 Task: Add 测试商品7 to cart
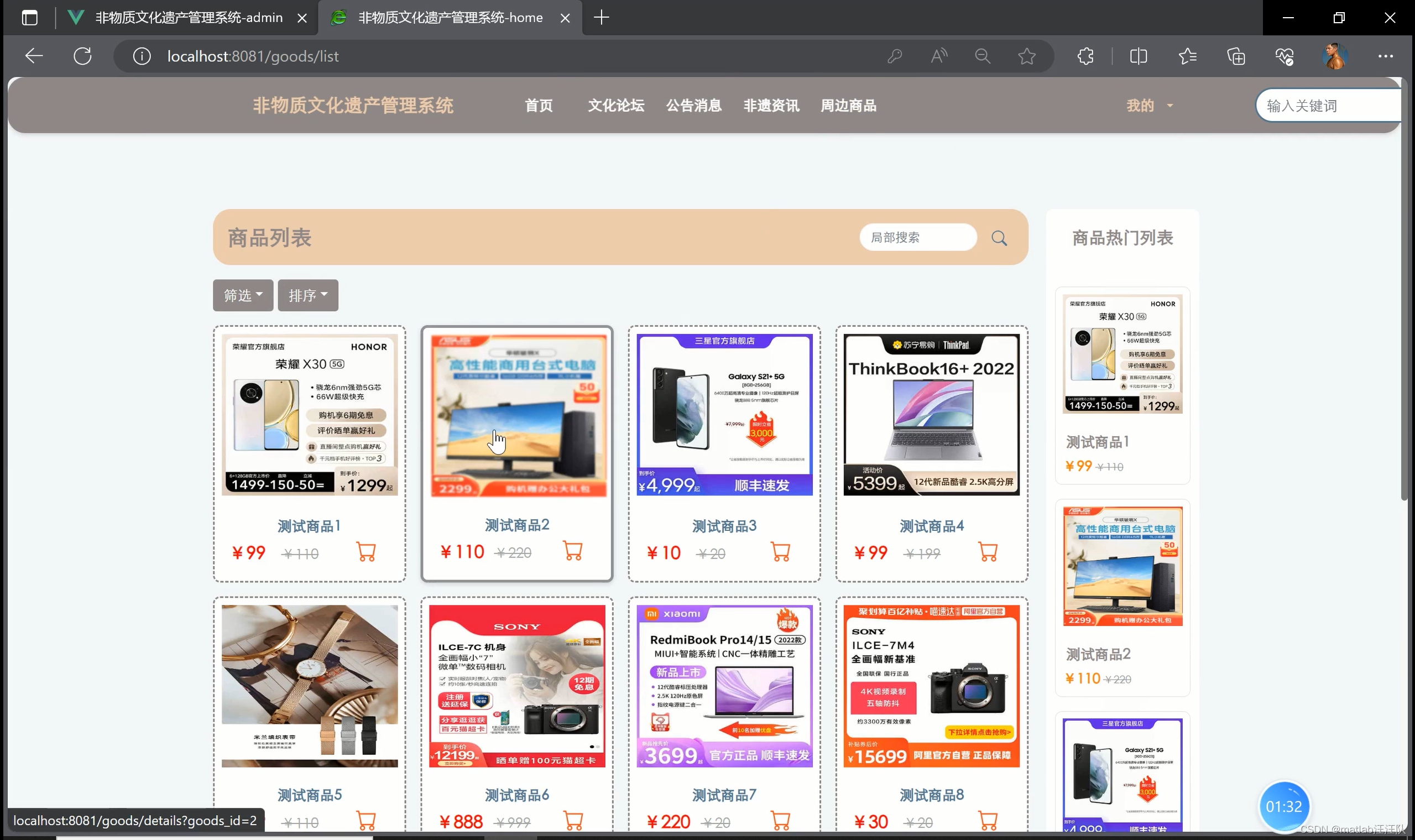coord(781,820)
